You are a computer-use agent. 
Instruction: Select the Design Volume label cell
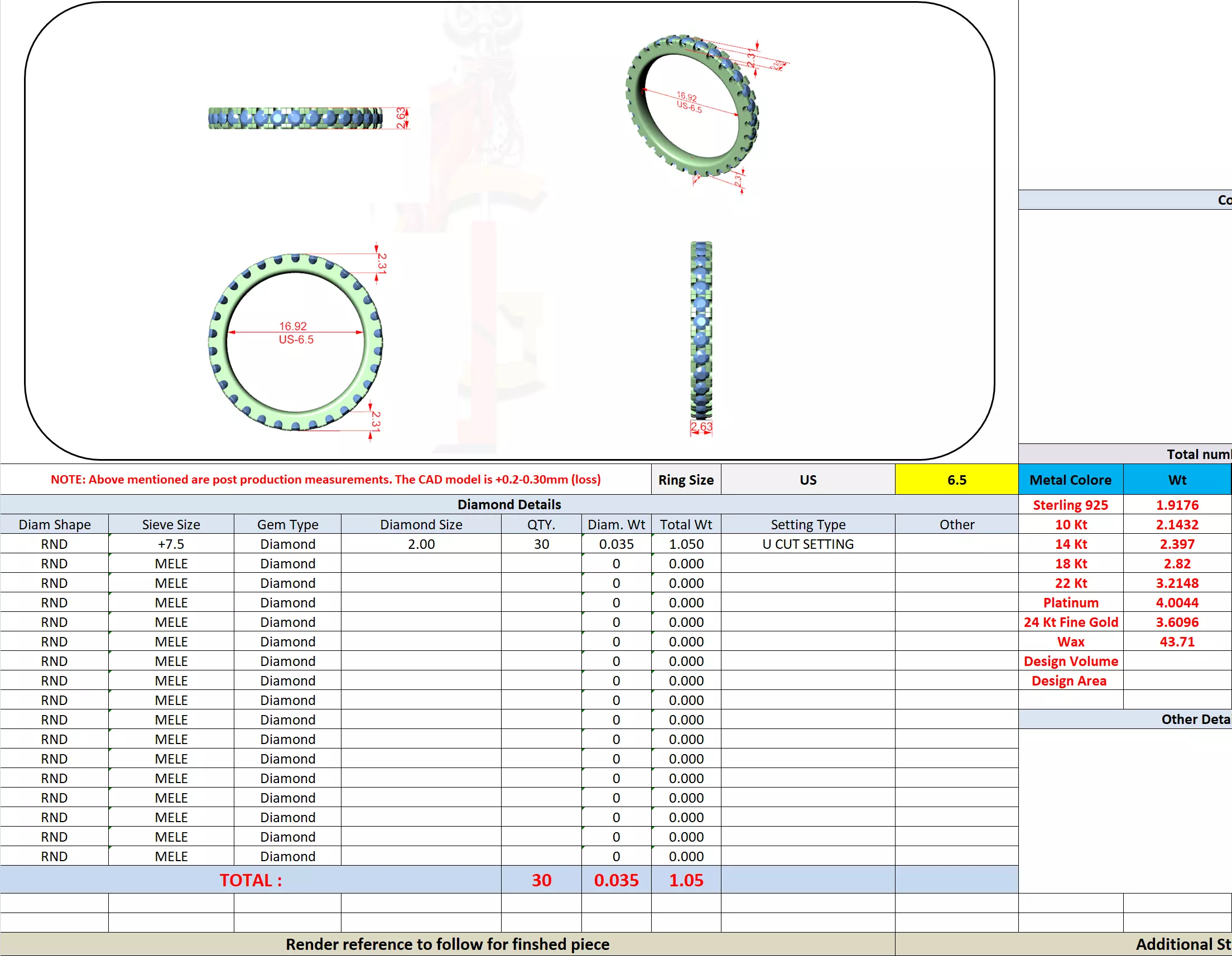tap(1070, 661)
